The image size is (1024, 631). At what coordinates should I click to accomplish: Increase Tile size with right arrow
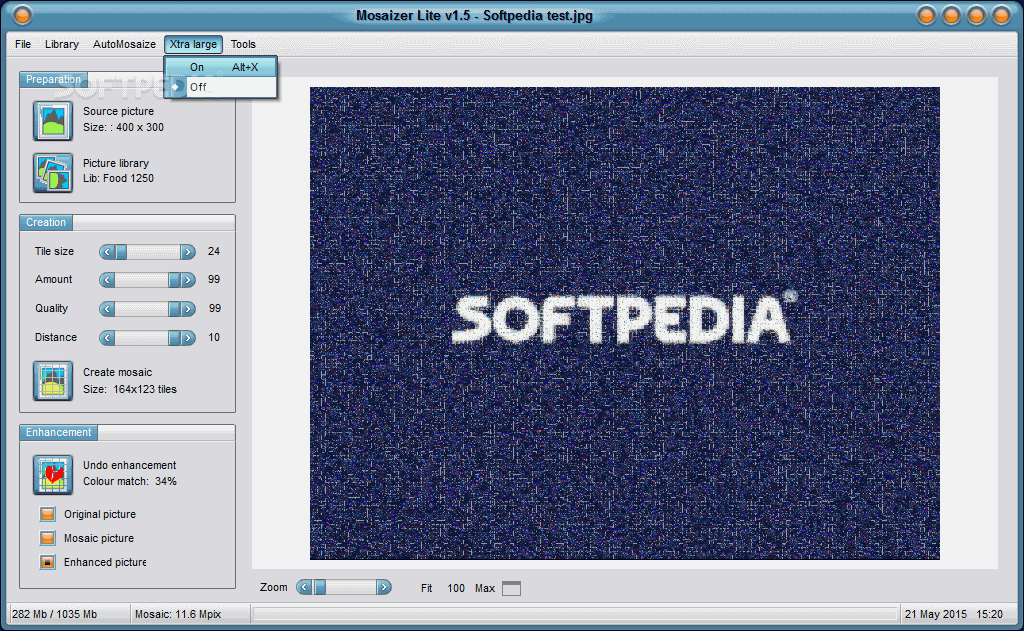(x=187, y=251)
